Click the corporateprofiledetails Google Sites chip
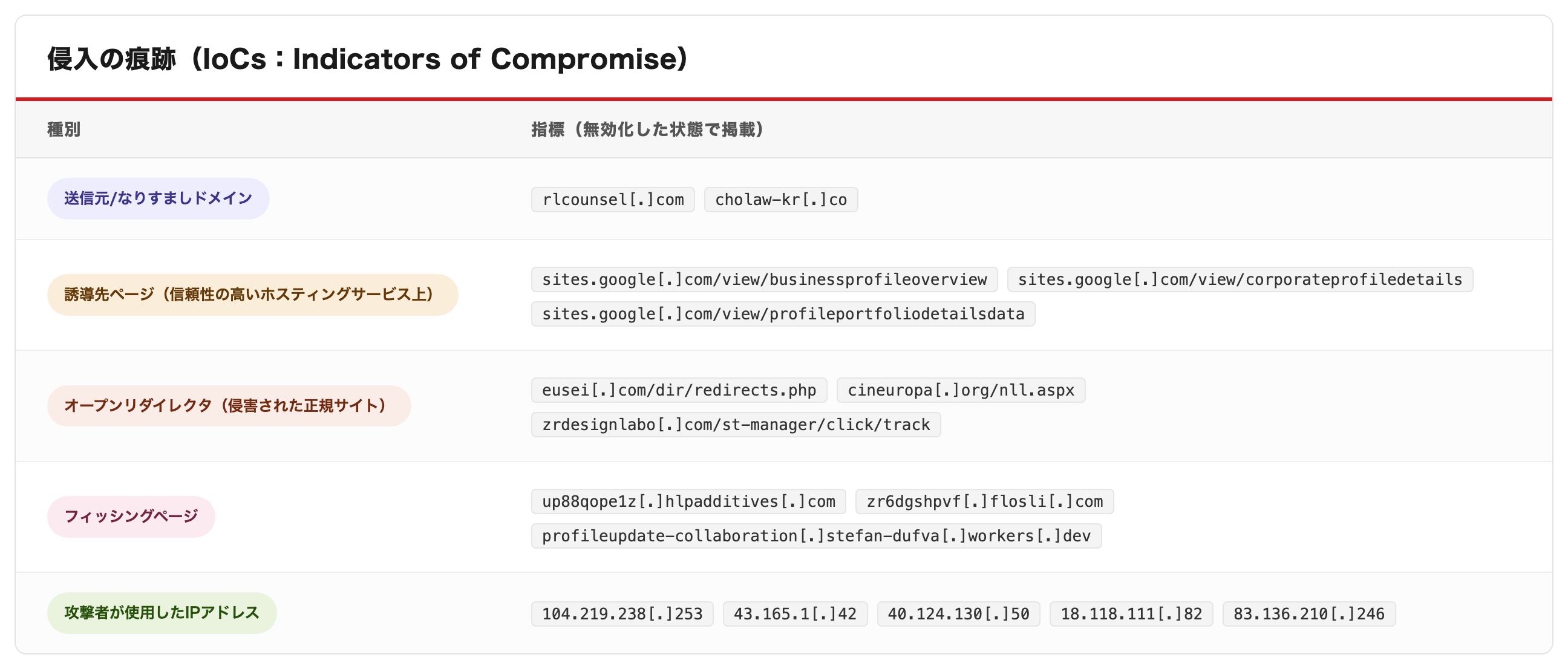 coord(1240,279)
